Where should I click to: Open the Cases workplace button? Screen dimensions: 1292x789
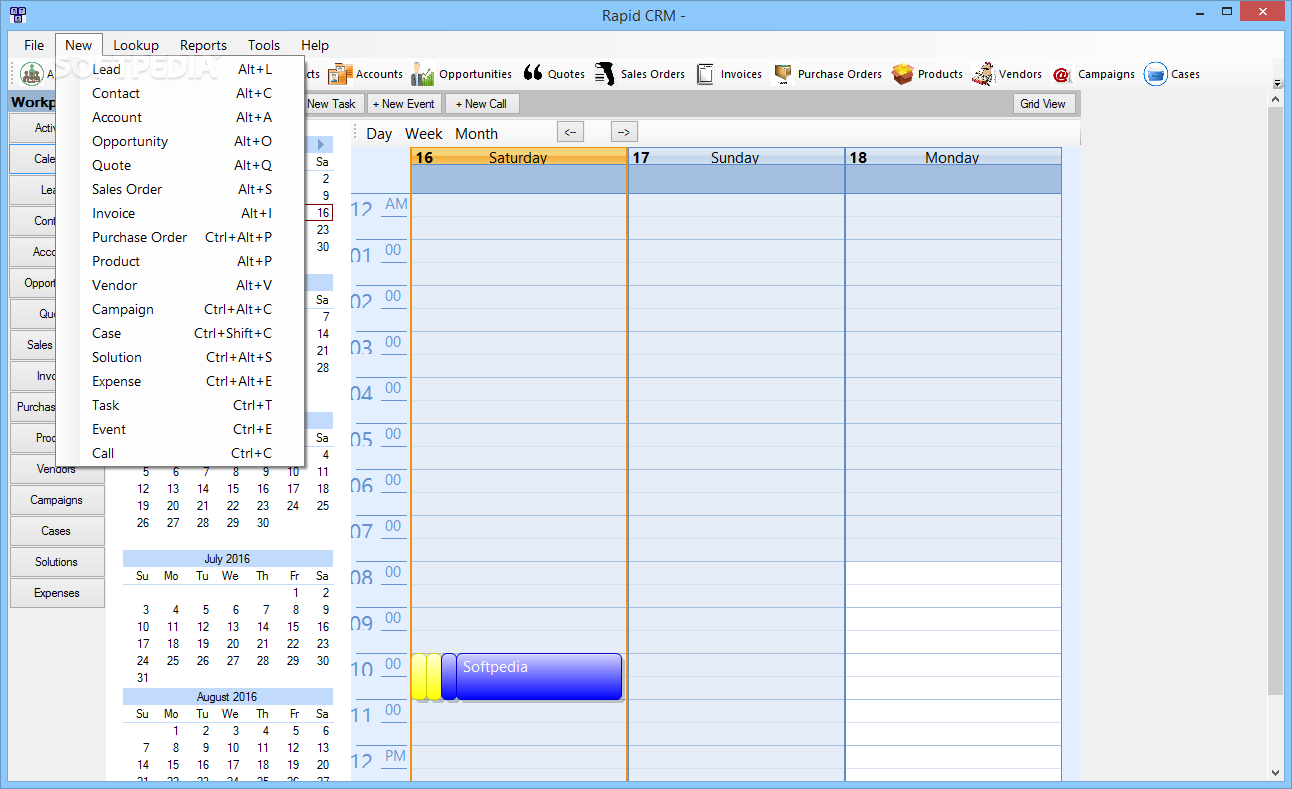pos(57,531)
